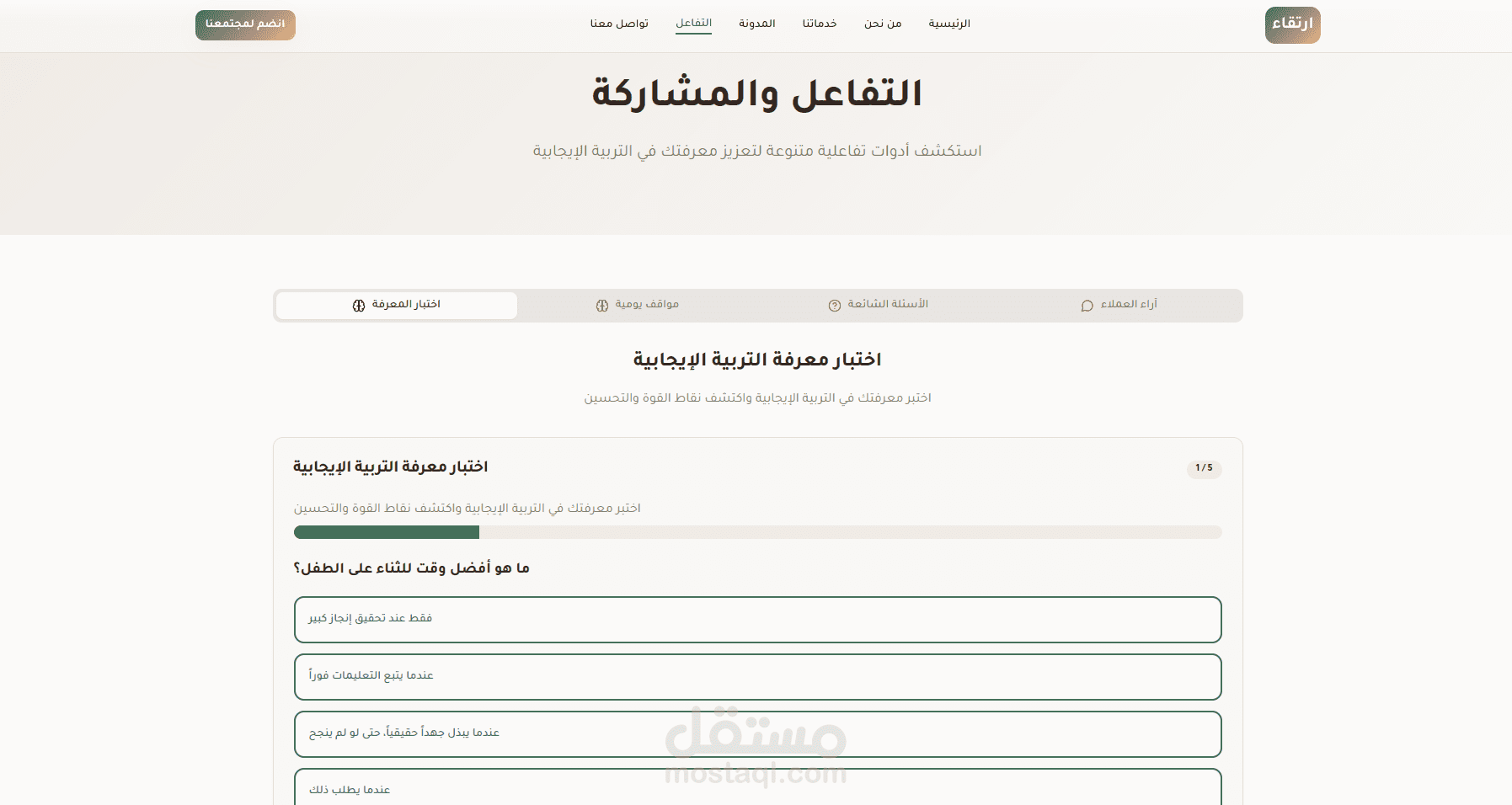Open the الرئيسية nav link

tap(949, 24)
